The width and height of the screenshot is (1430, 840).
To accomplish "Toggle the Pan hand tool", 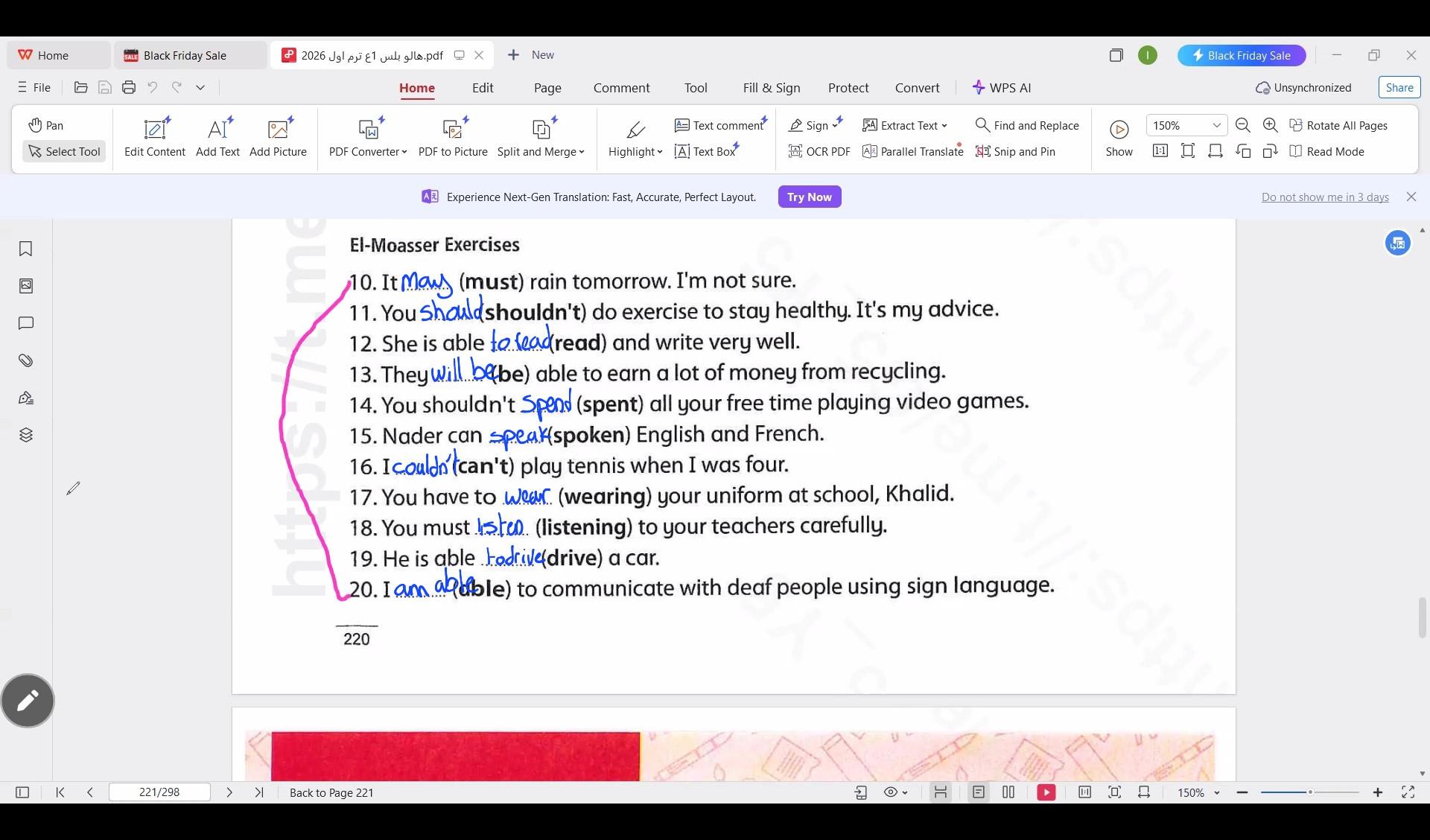I will point(45,125).
